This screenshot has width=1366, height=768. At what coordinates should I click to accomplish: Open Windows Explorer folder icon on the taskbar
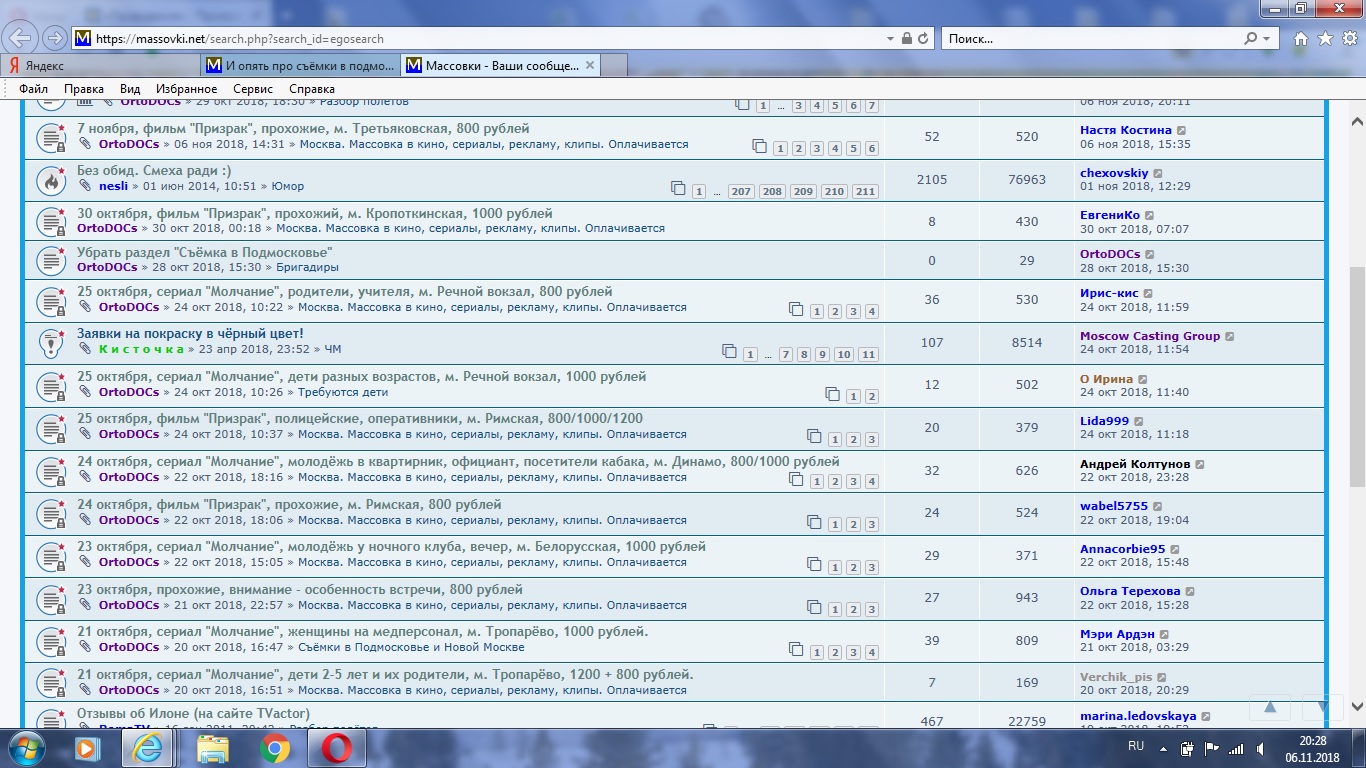click(x=213, y=748)
